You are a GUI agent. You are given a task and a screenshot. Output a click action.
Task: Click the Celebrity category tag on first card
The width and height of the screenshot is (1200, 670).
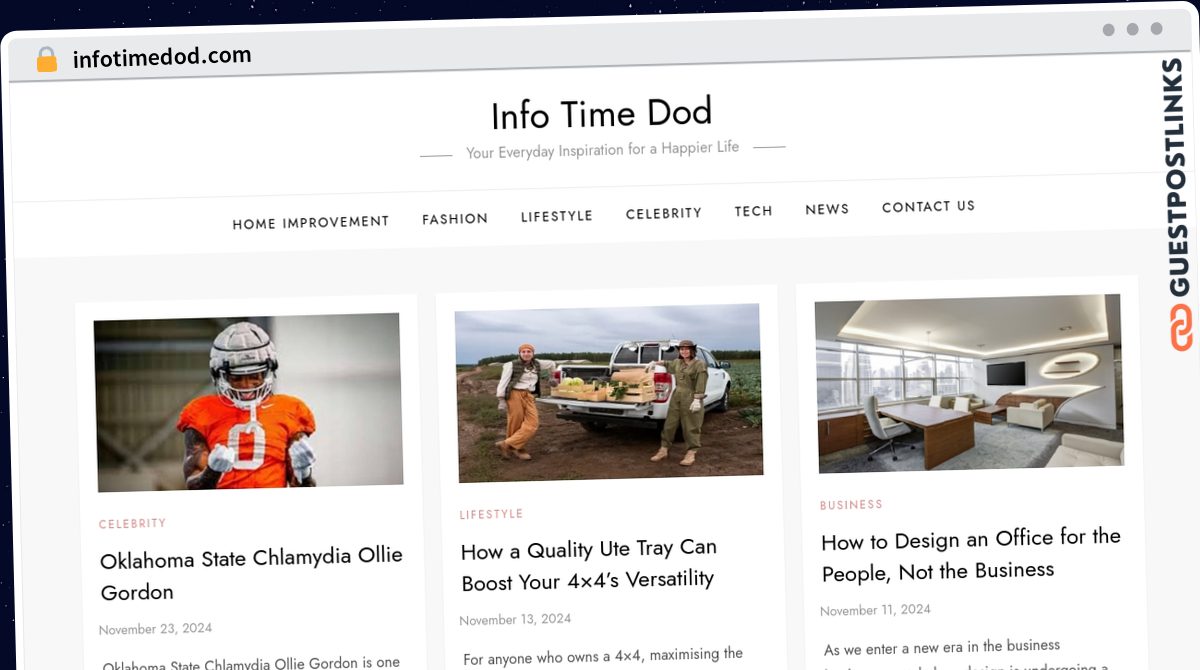pyautogui.click(x=133, y=524)
